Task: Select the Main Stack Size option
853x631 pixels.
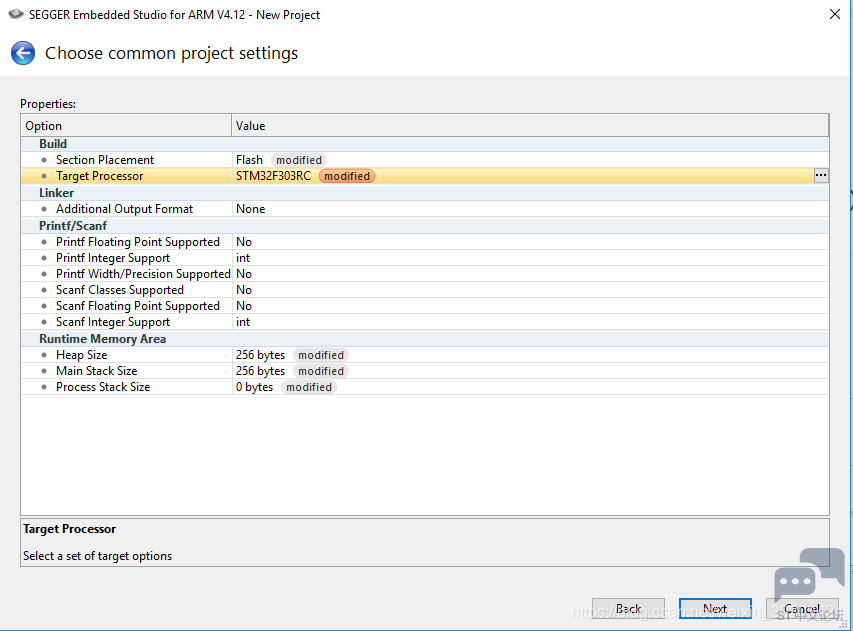Action: pyautogui.click(x=96, y=371)
